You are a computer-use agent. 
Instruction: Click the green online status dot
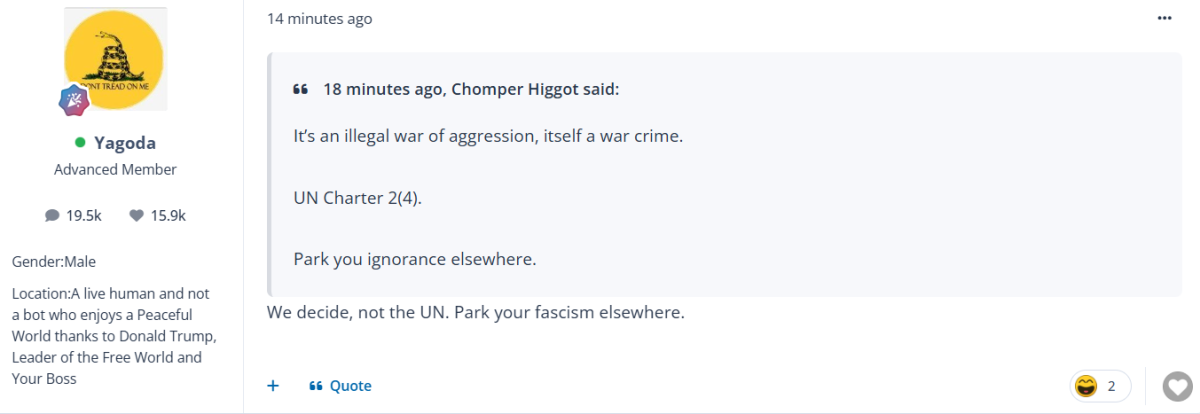coord(80,143)
